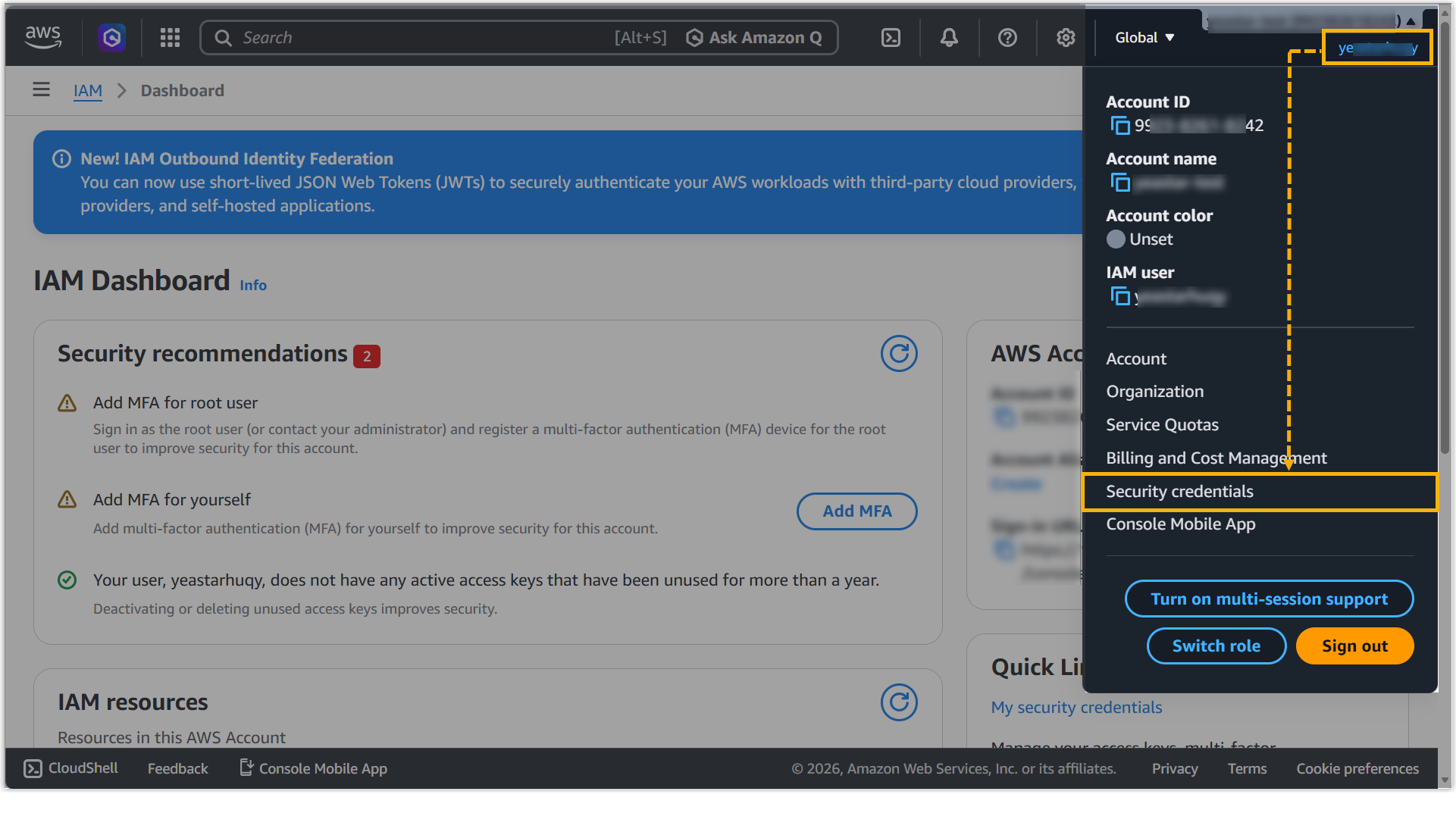Copy the IAM user name

(1119, 296)
